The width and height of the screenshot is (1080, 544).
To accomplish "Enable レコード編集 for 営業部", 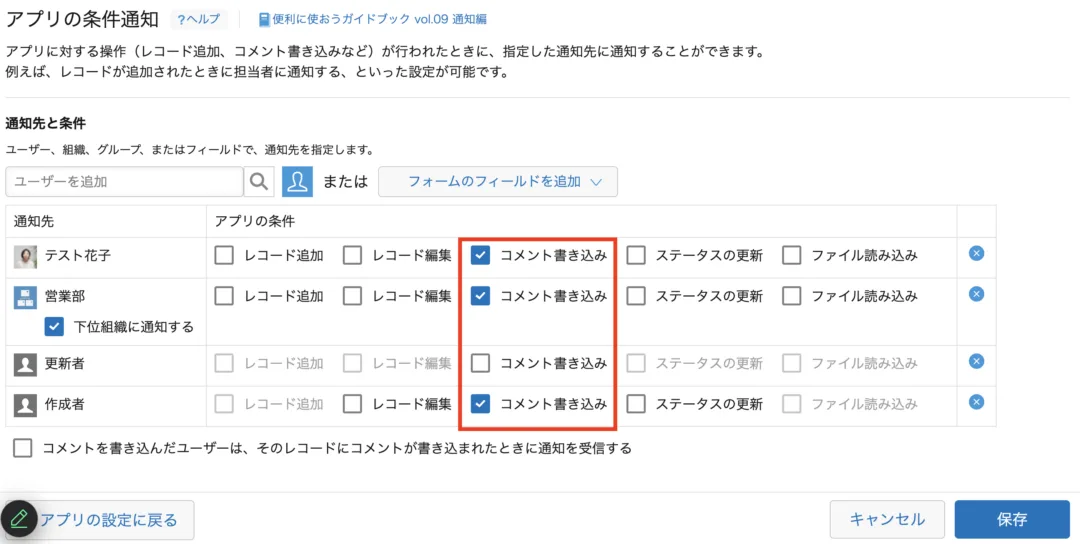I will pyautogui.click(x=353, y=296).
